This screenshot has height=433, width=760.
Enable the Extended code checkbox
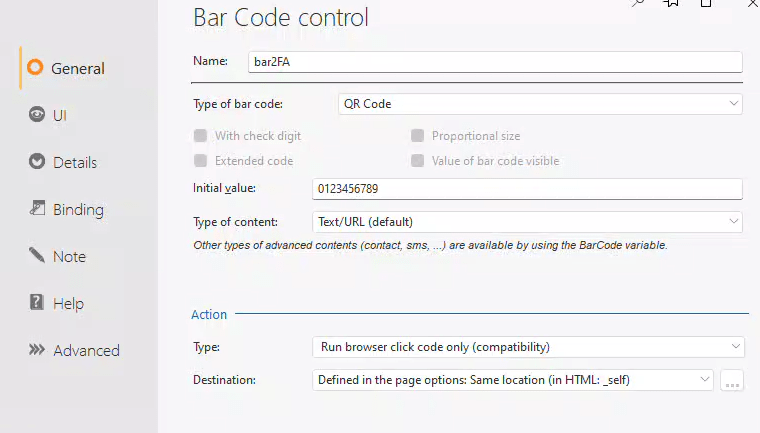pos(200,161)
